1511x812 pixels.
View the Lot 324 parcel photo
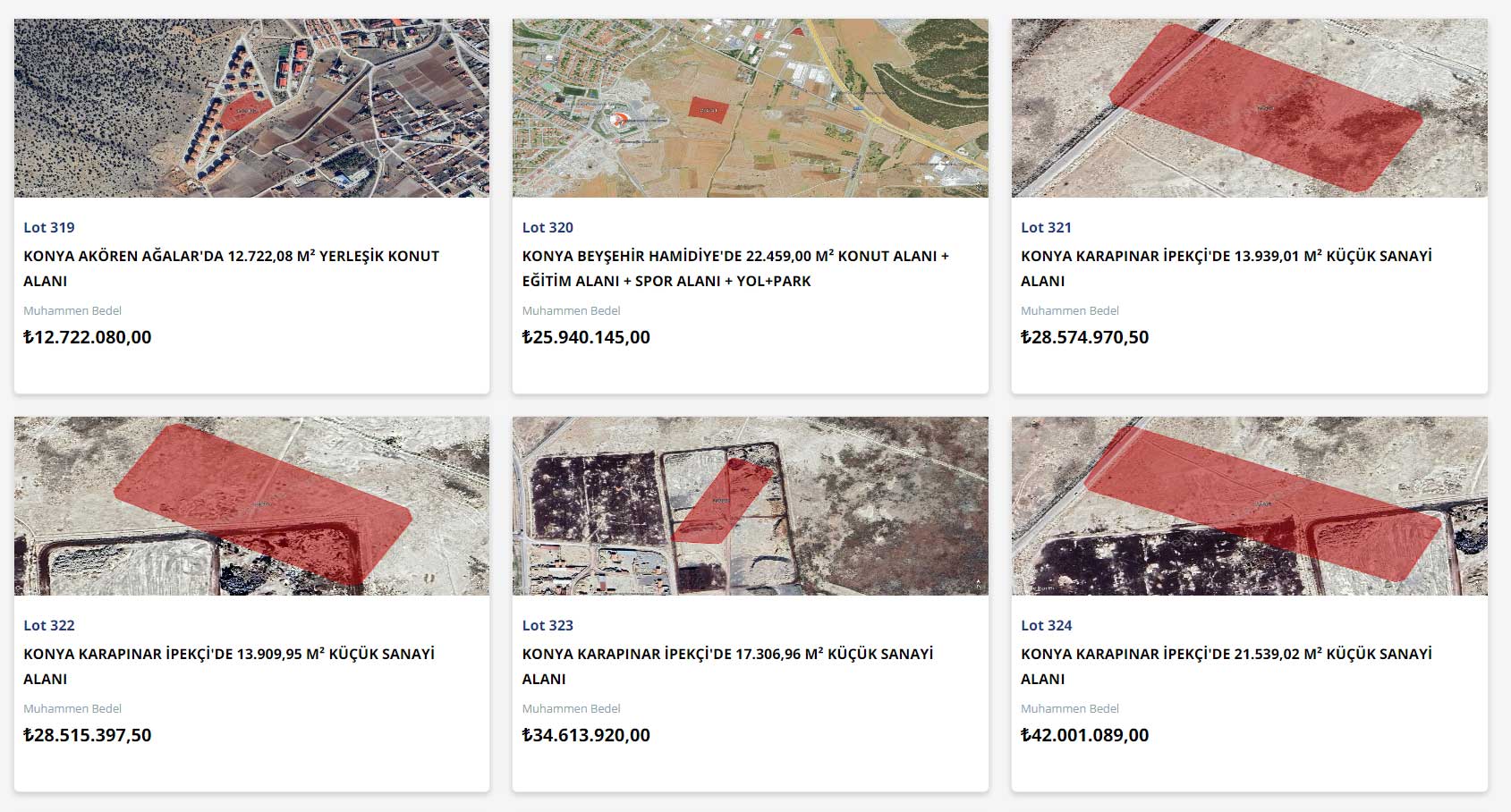point(1249,506)
